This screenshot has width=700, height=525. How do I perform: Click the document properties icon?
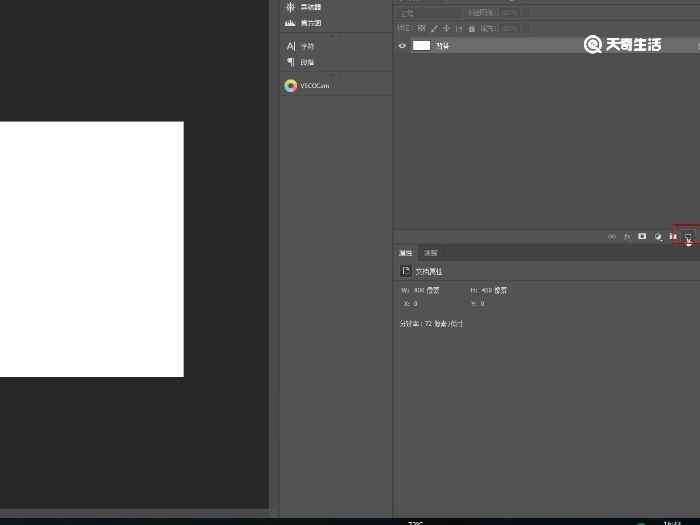pos(405,271)
